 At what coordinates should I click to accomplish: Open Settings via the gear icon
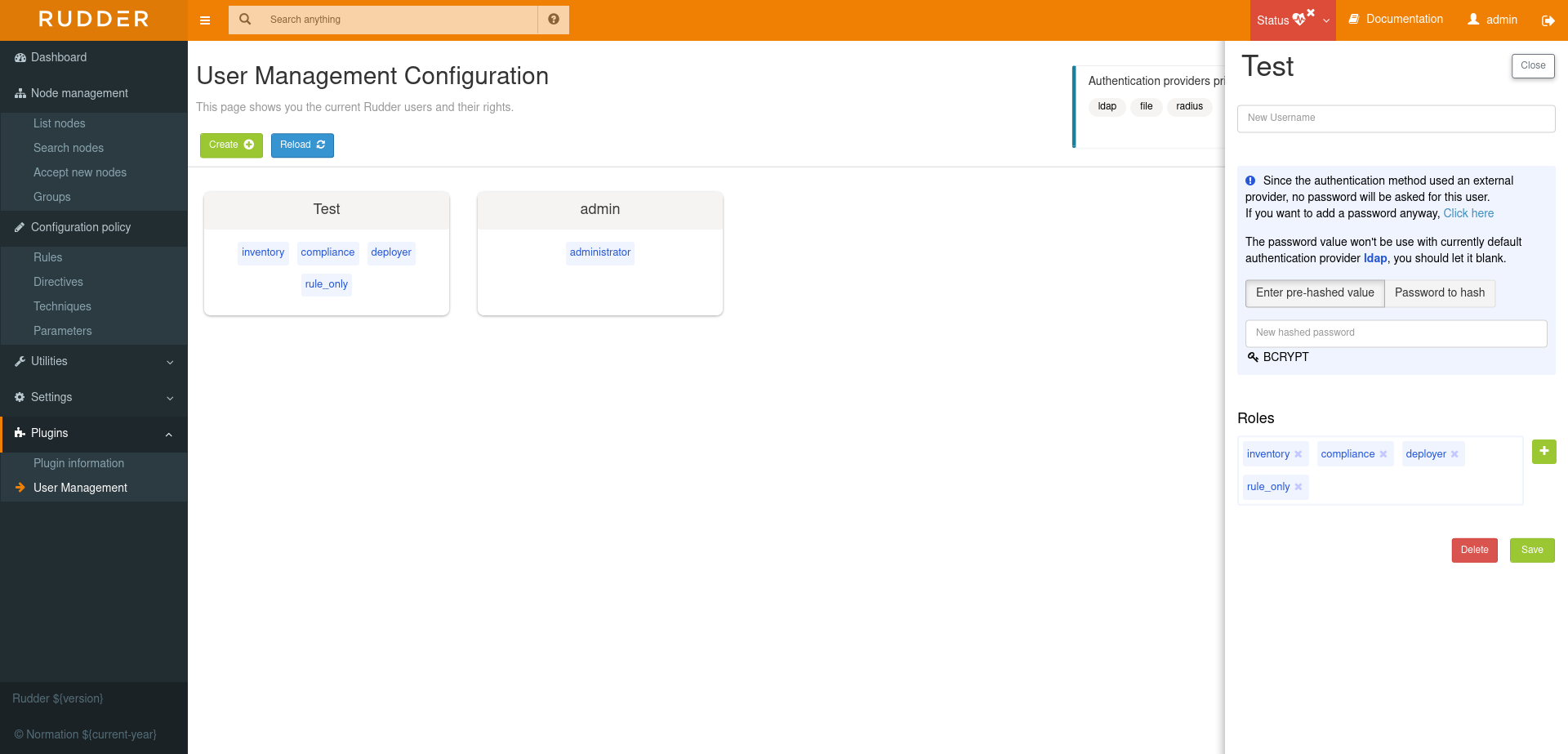pyautogui.click(x=18, y=397)
